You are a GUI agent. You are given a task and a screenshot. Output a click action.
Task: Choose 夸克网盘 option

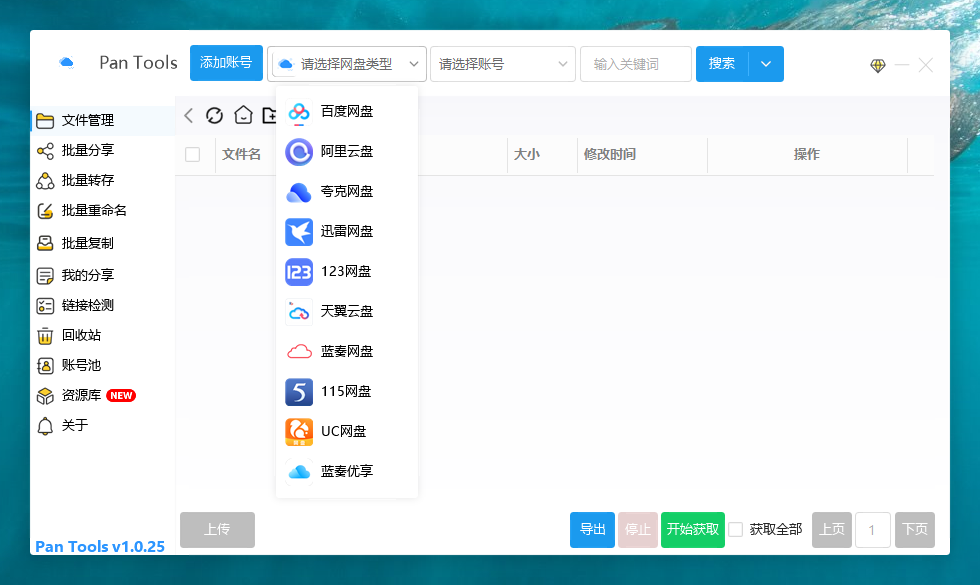347,192
